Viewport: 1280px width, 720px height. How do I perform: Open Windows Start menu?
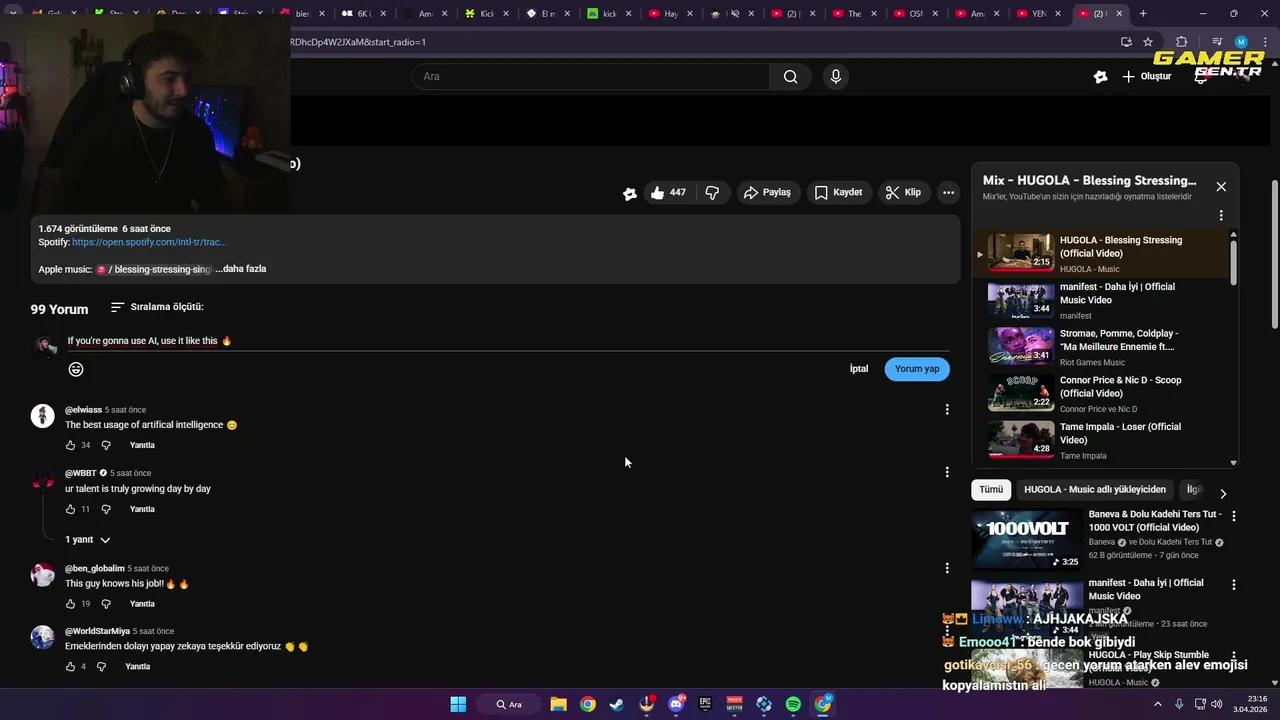coord(458,704)
